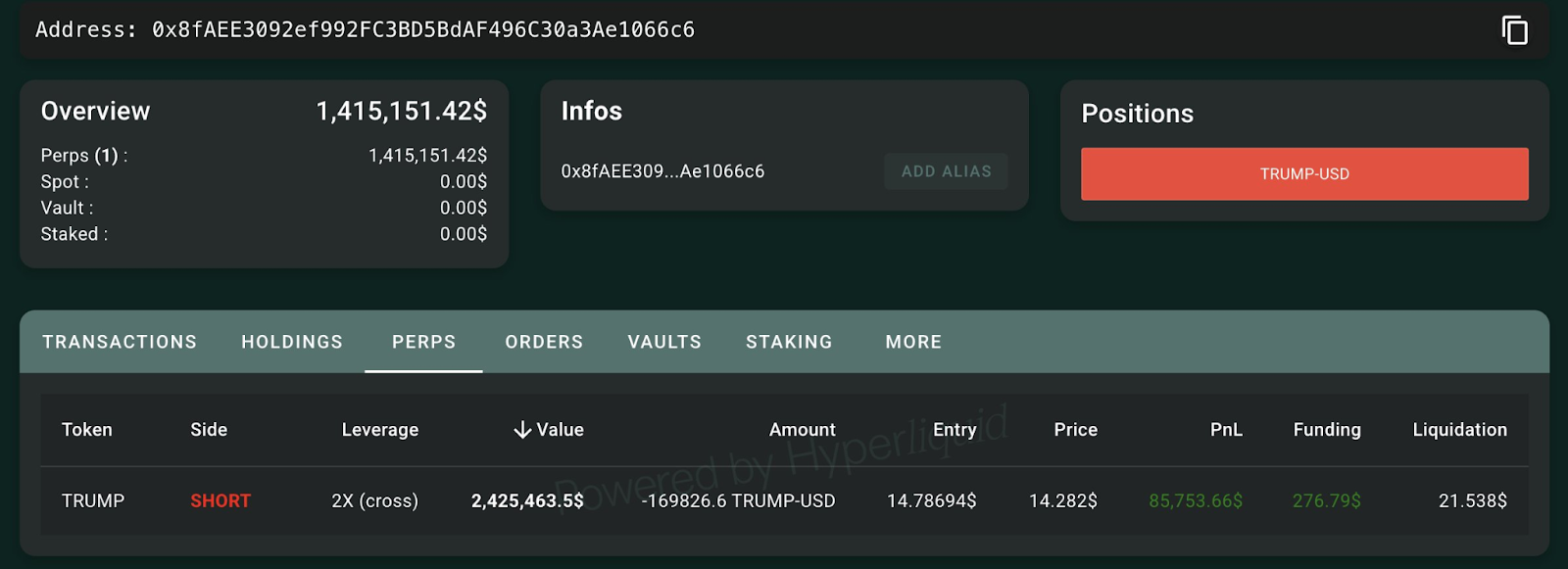Click the Funding column header
The width and height of the screenshot is (1568, 569).
pyautogui.click(x=1326, y=430)
